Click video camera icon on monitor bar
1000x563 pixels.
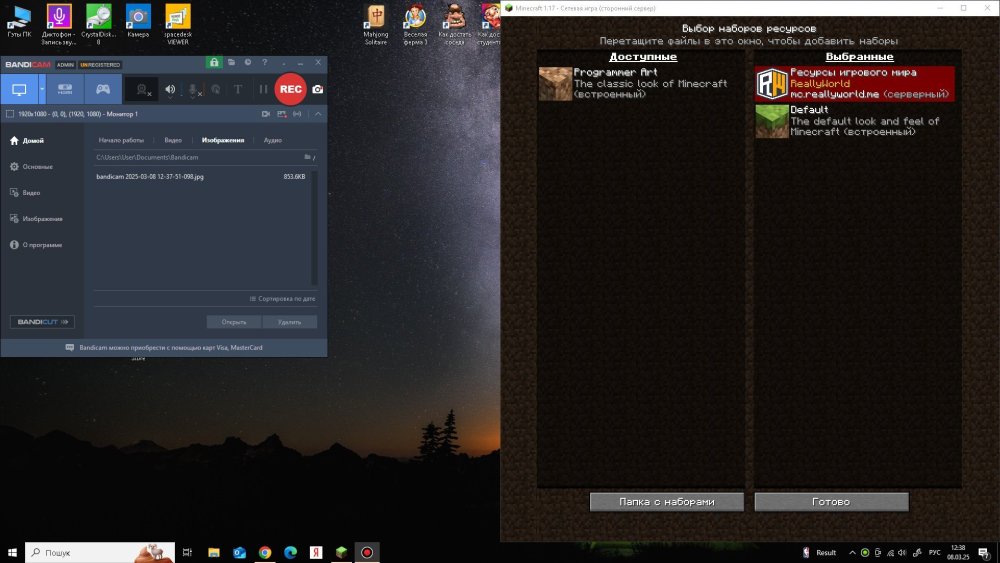tap(266, 114)
